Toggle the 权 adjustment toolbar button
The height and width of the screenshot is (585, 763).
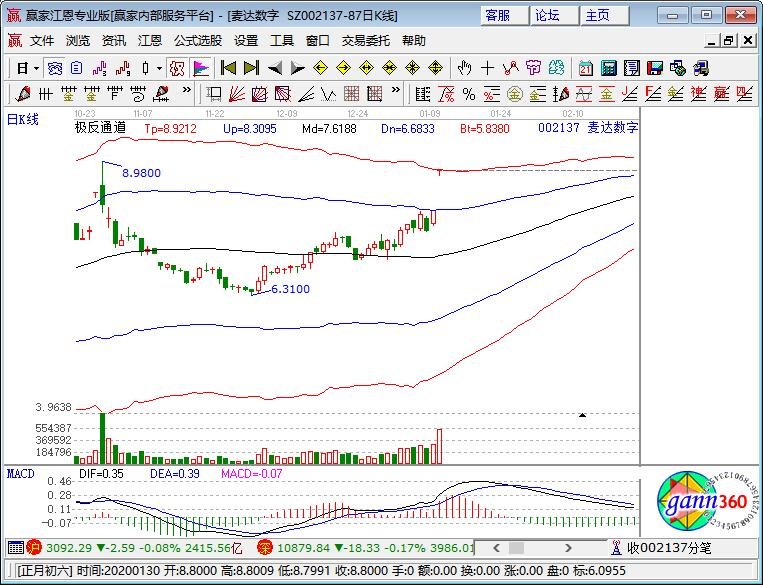click(177, 69)
